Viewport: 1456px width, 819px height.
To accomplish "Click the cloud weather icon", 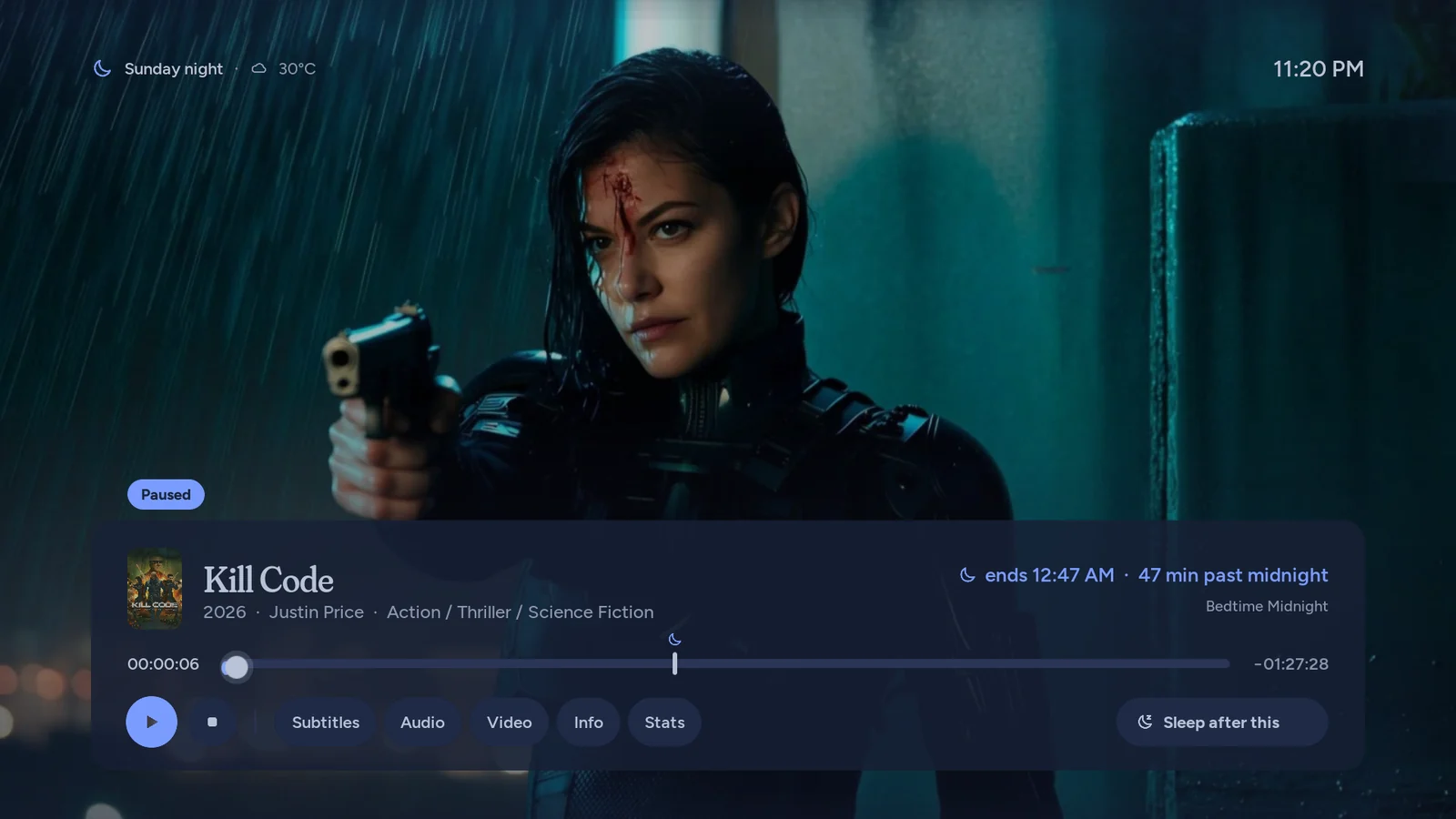I will [x=259, y=68].
